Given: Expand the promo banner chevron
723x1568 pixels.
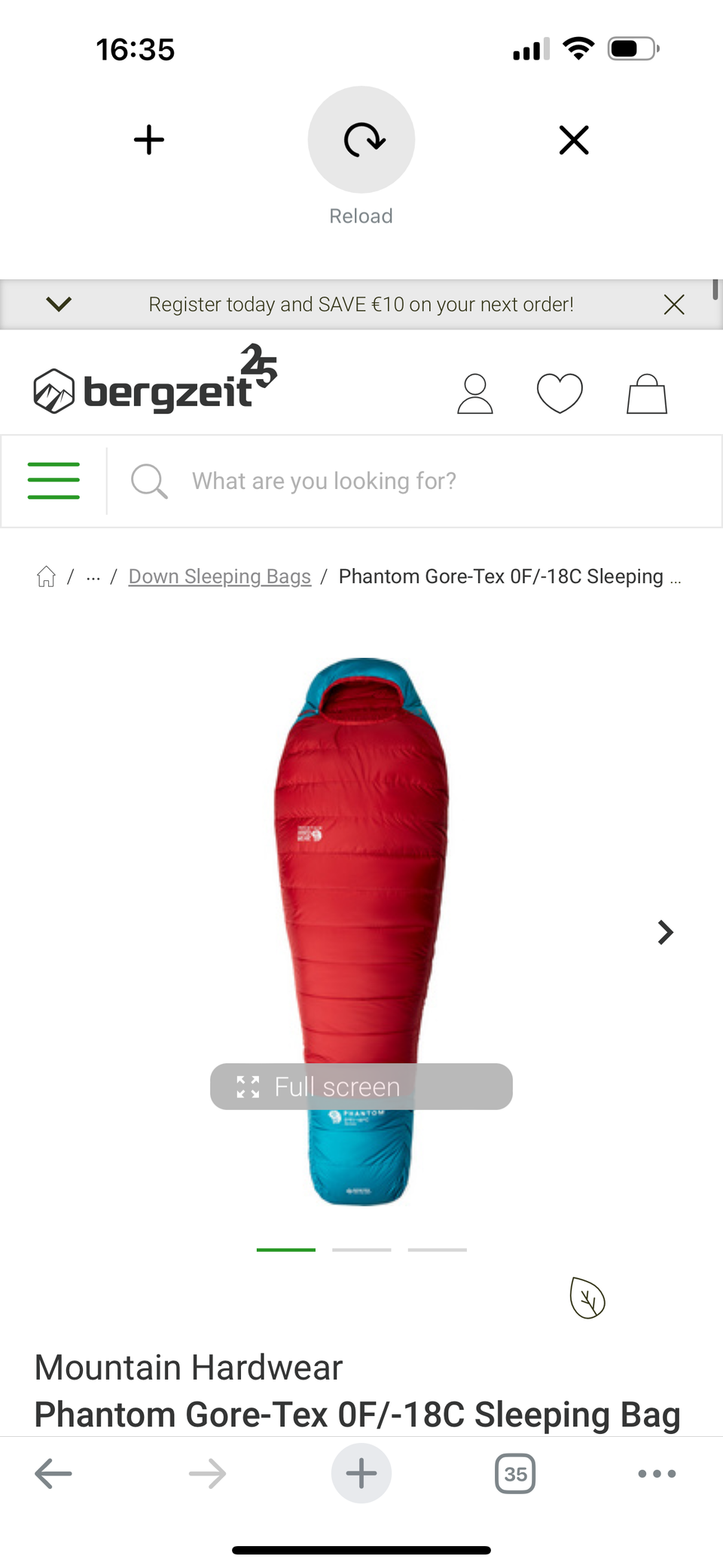Looking at the screenshot, I should [59, 304].
